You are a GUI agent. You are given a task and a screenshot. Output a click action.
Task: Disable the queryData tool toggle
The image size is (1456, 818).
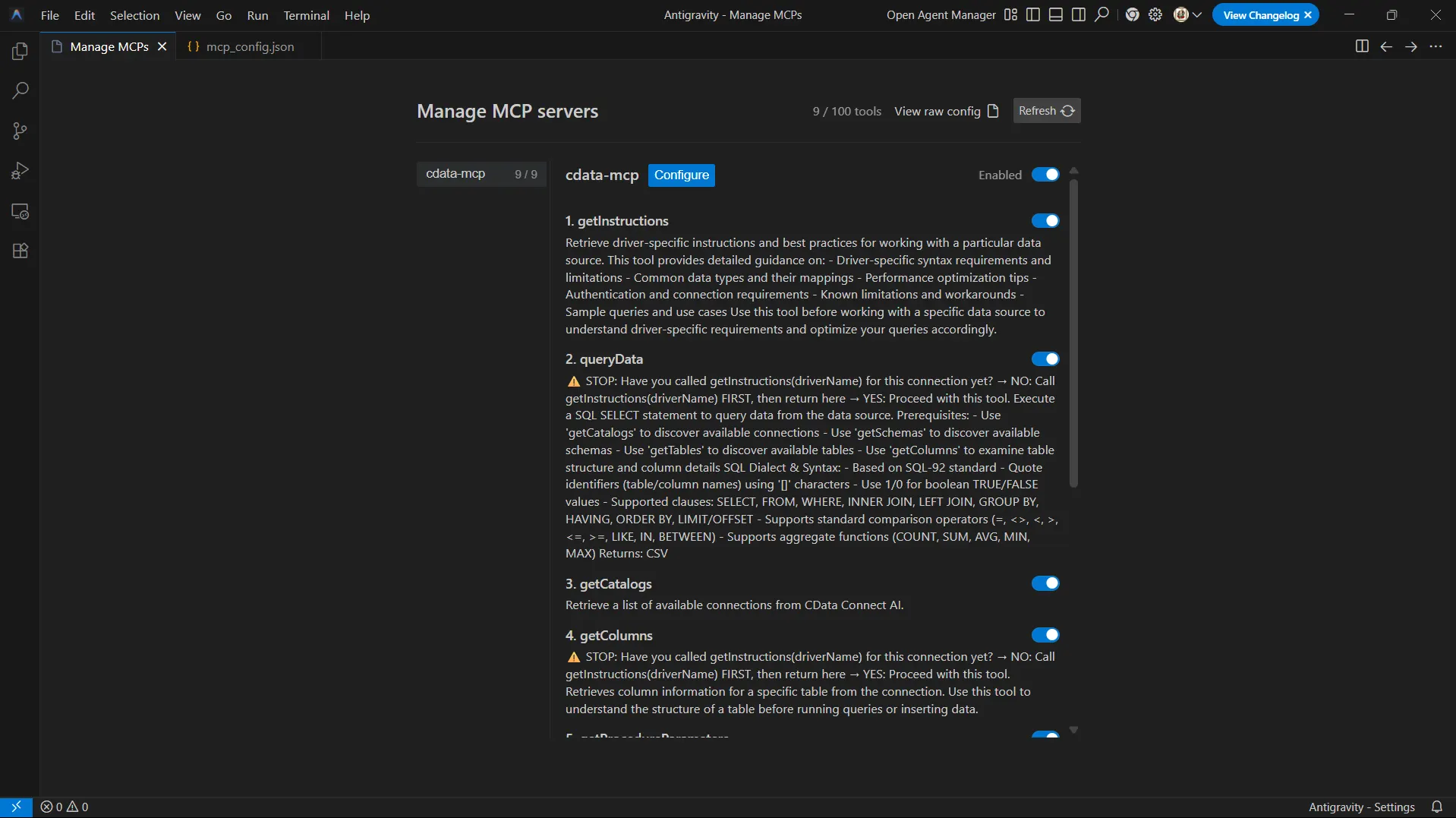pos(1045,359)
